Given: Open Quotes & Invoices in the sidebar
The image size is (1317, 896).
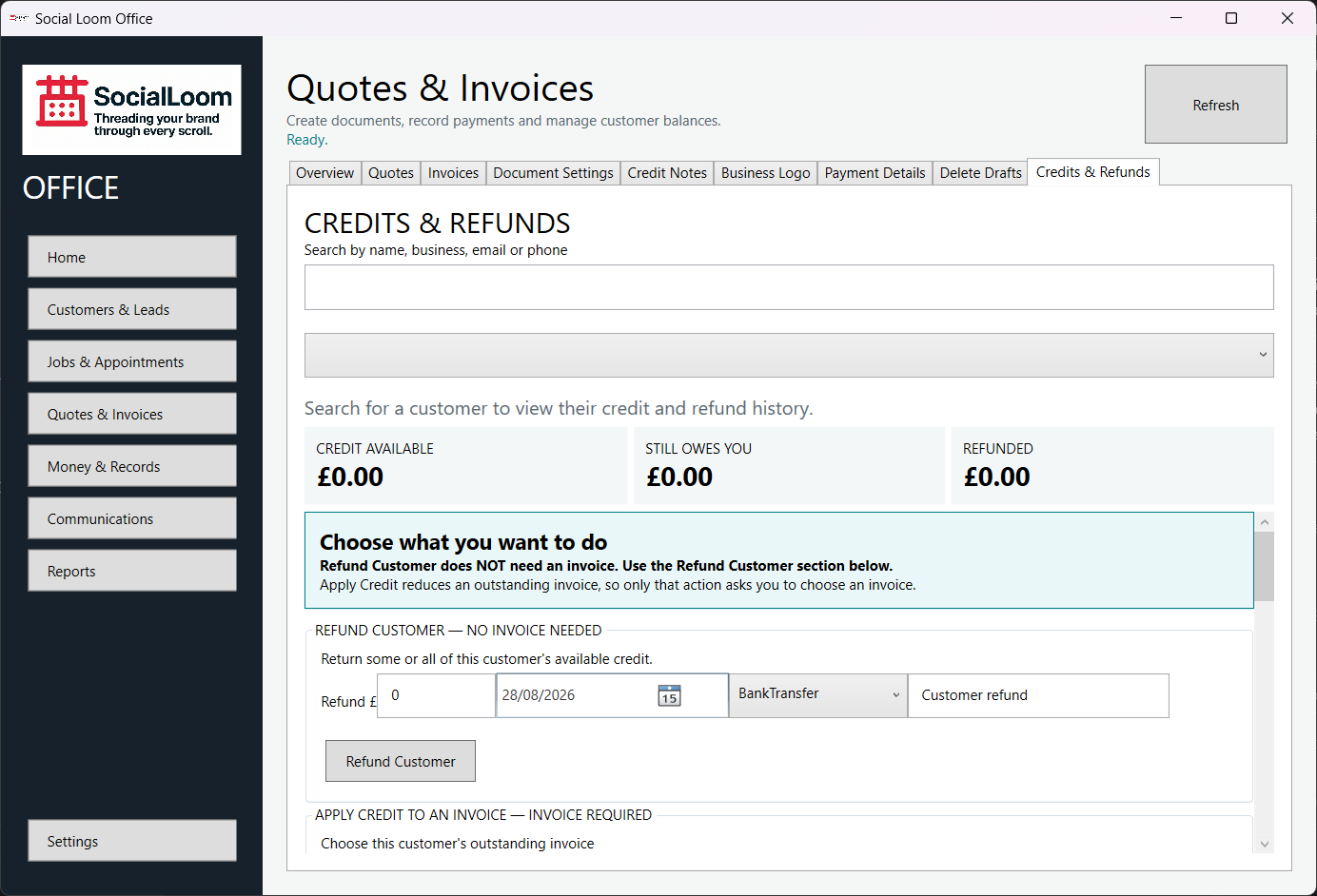Looking at the screenshot, I should (132, 414).
